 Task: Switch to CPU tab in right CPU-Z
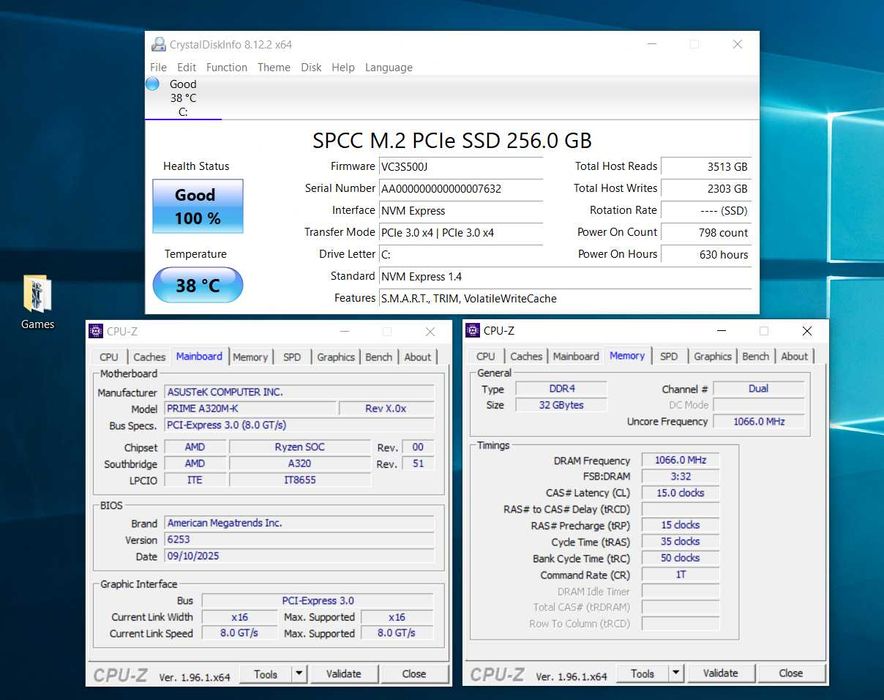485,356
